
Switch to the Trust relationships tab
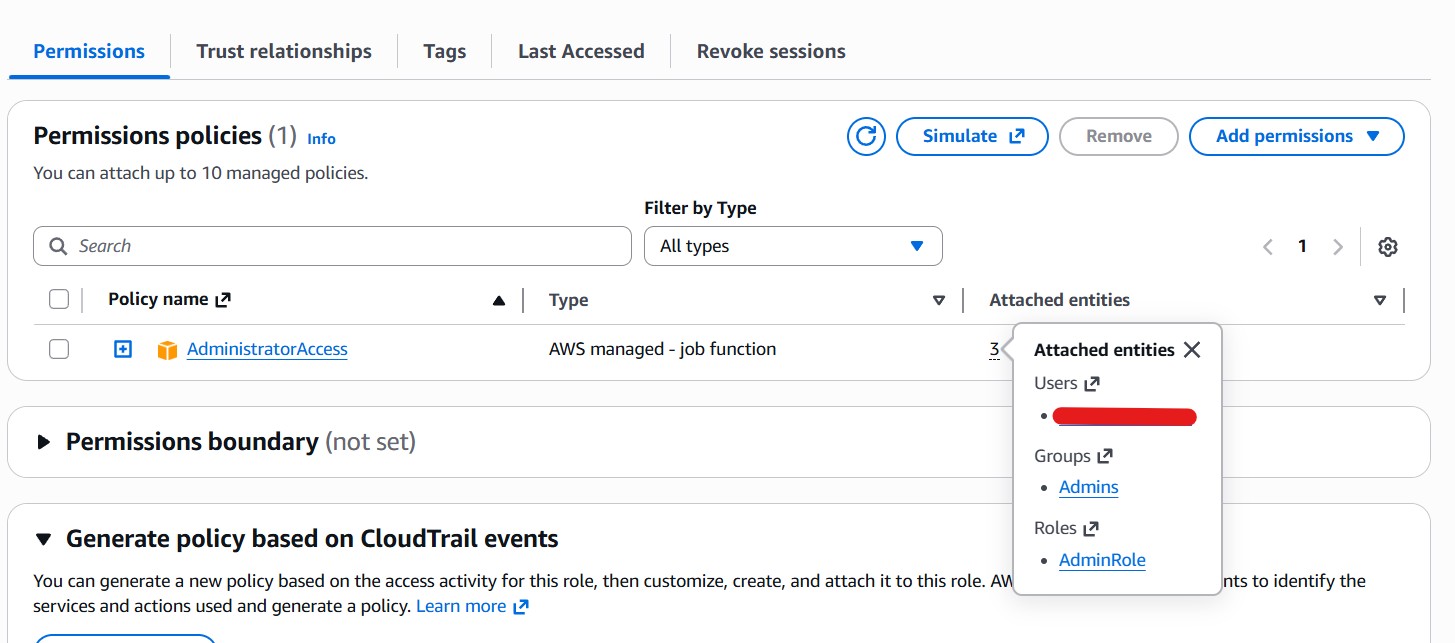[x=283, y=50]
